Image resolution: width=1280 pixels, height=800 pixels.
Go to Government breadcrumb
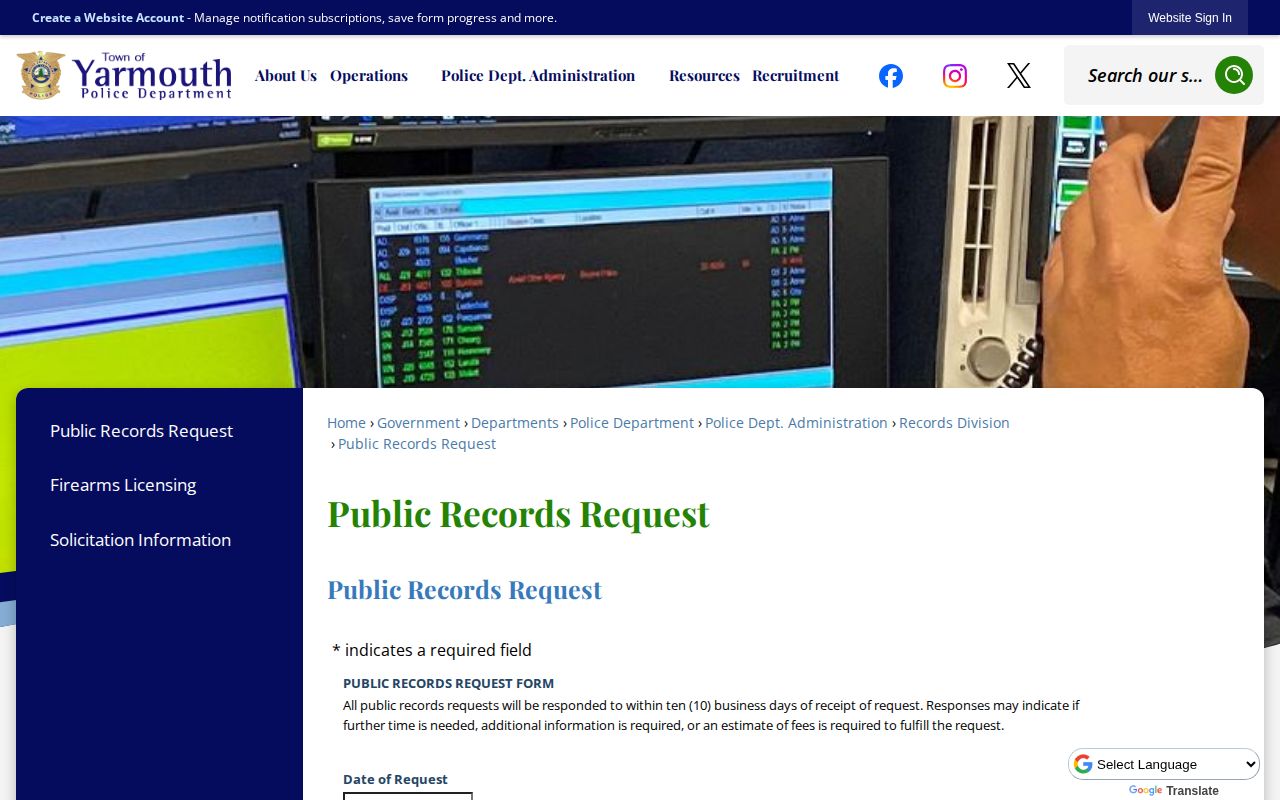coord(418,423)
